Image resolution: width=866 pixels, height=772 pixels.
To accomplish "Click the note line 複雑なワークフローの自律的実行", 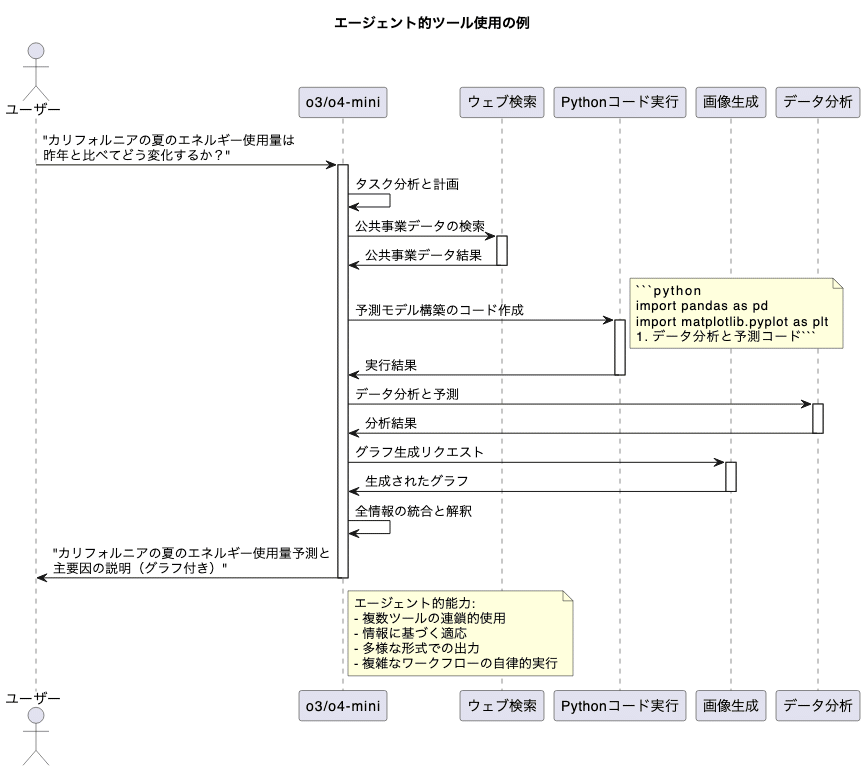I will [x=456, y=663].
